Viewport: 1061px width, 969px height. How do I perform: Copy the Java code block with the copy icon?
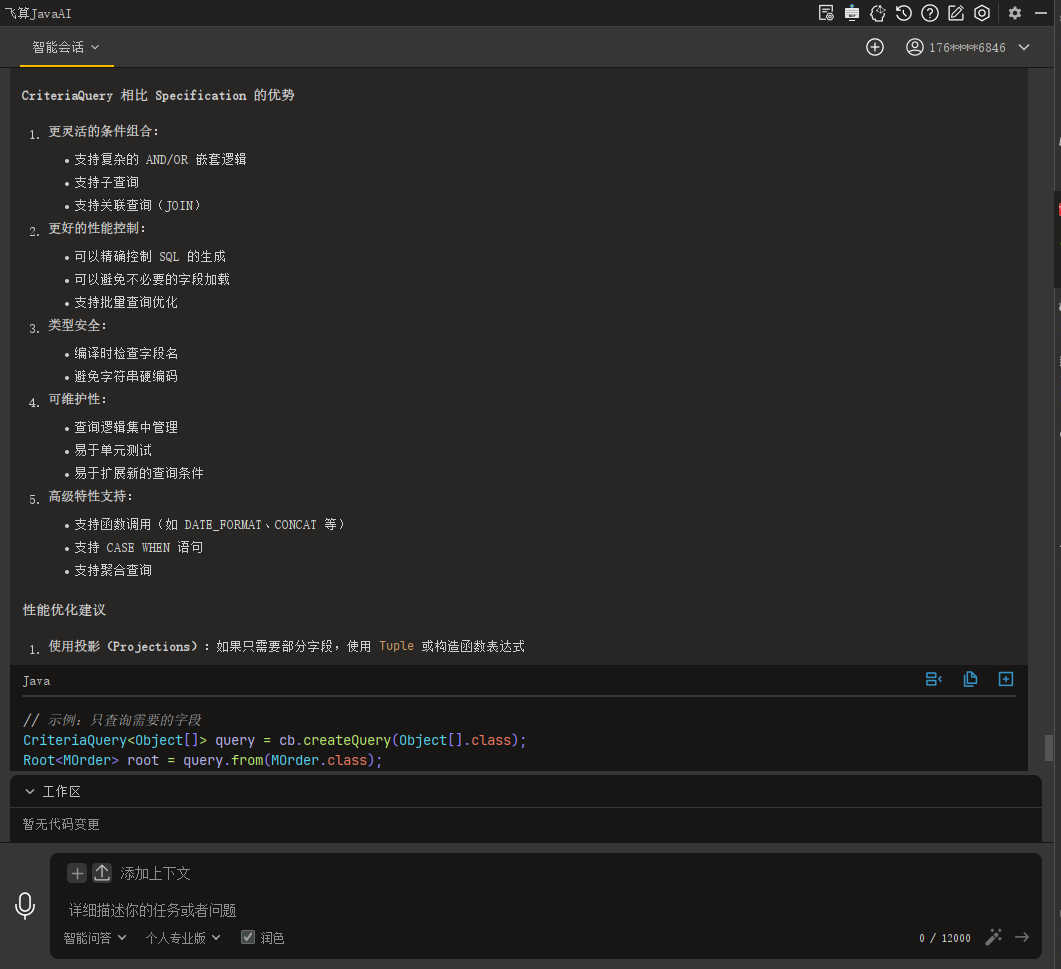click(970, 679)
